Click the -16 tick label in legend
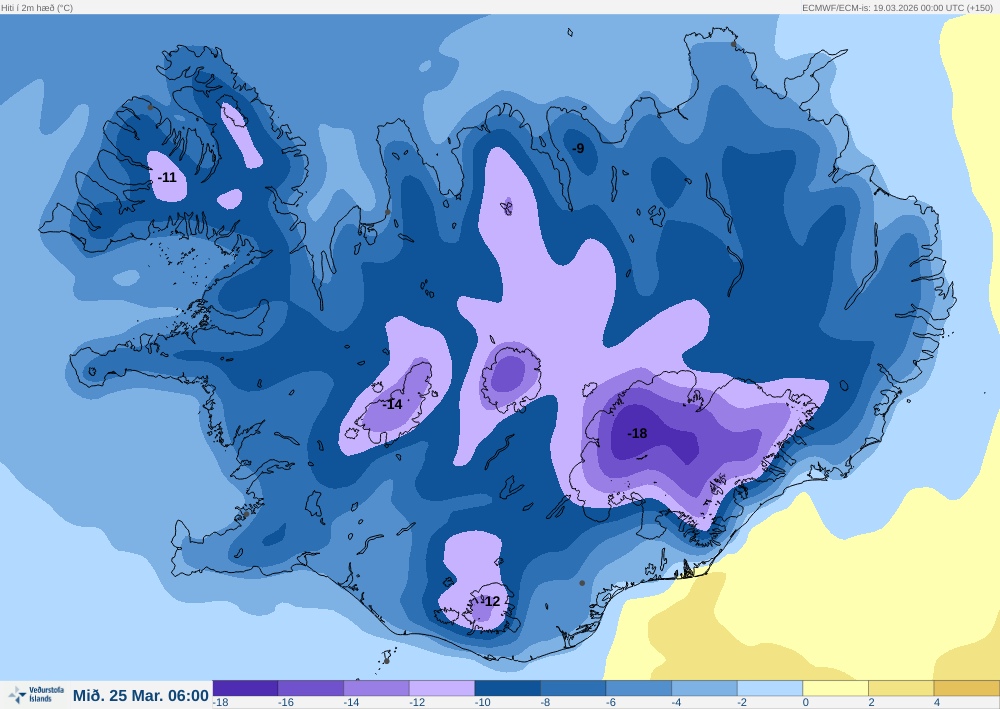This screenshot has width=1000, height=709. click(286, 703)
